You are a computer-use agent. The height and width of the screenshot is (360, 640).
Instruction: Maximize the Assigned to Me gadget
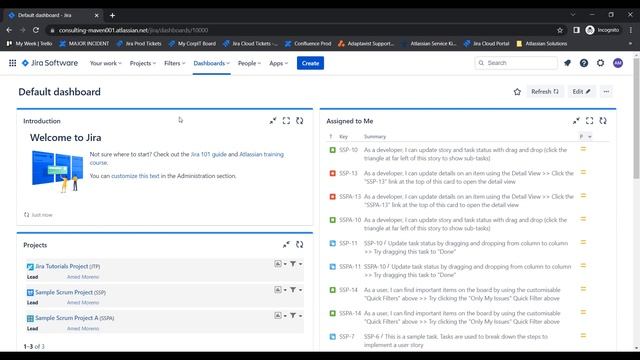click(x=589, y=121)
